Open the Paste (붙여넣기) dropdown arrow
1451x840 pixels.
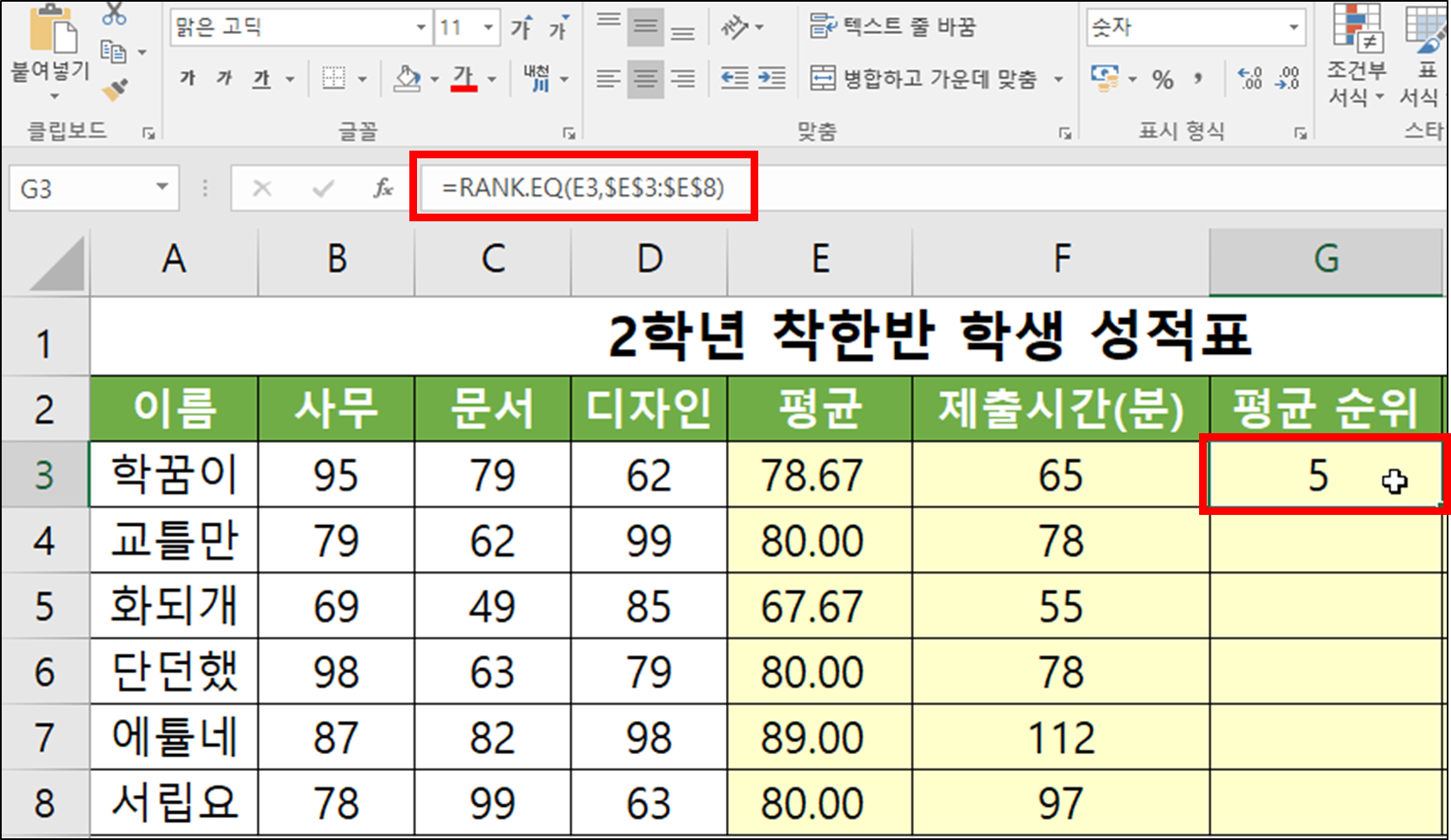[x=54, y=96]
